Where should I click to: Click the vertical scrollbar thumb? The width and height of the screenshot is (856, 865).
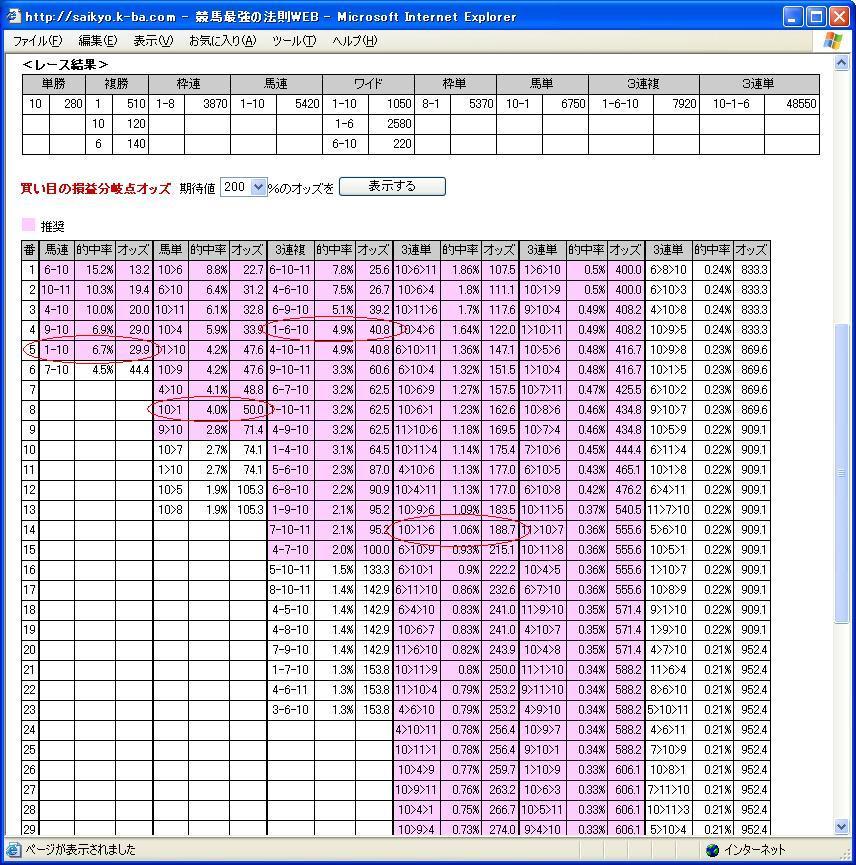point(842,473)
